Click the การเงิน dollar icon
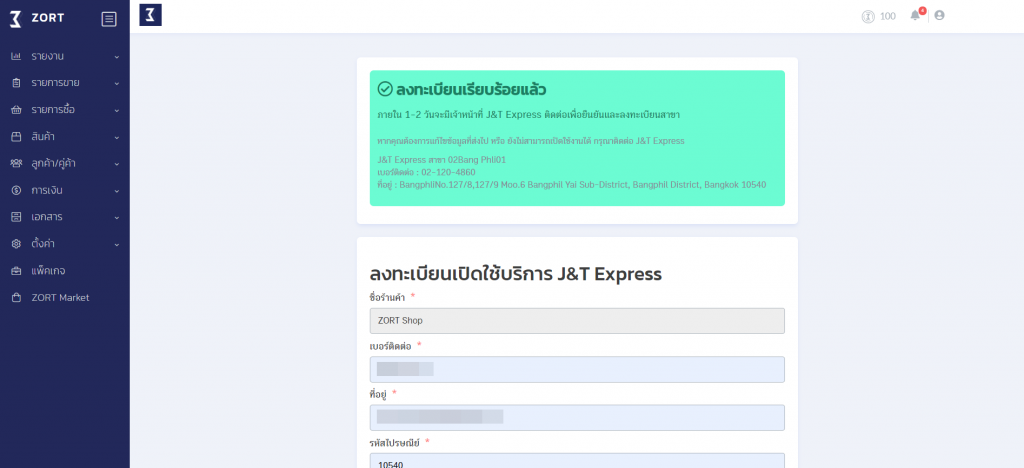Screen dimensions: 1024x468 [16, 190]
